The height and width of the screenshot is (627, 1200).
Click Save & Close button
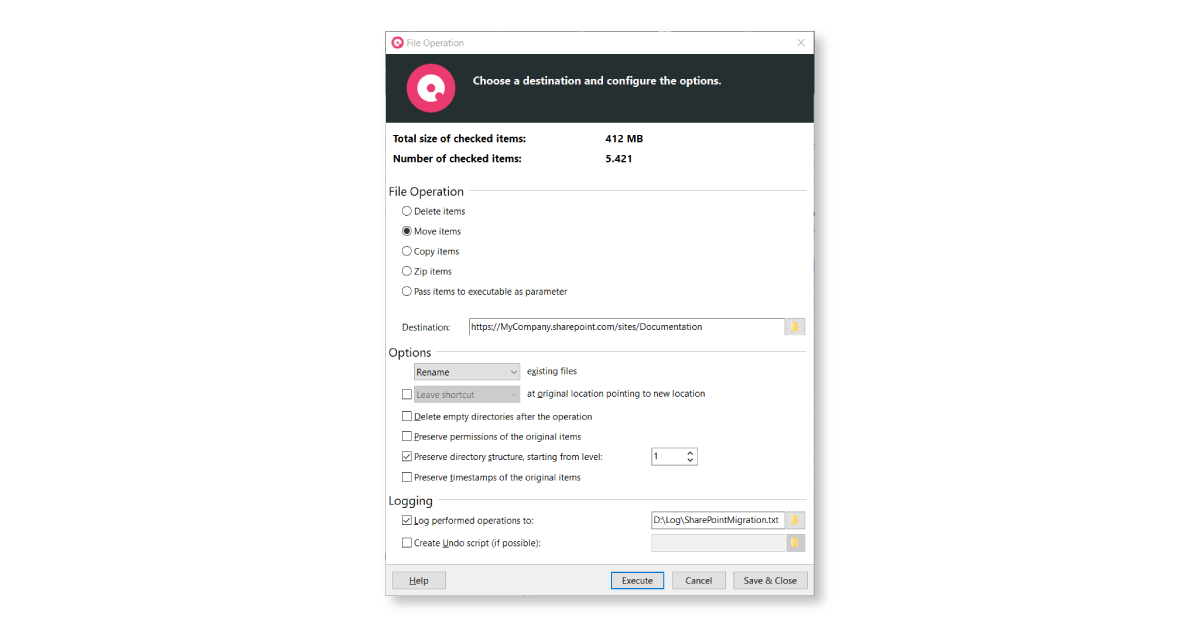(x=771, y=580)
